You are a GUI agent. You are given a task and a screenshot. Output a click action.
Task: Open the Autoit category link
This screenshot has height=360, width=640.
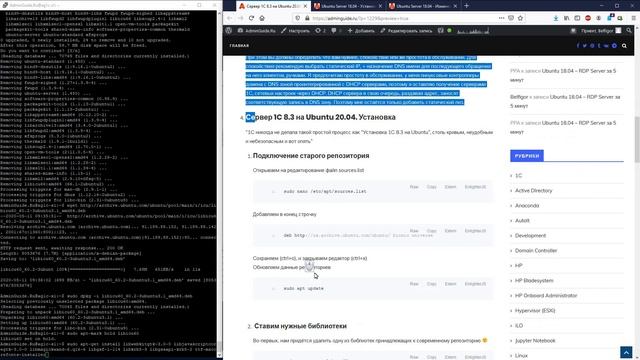click(x=522, y=221)
